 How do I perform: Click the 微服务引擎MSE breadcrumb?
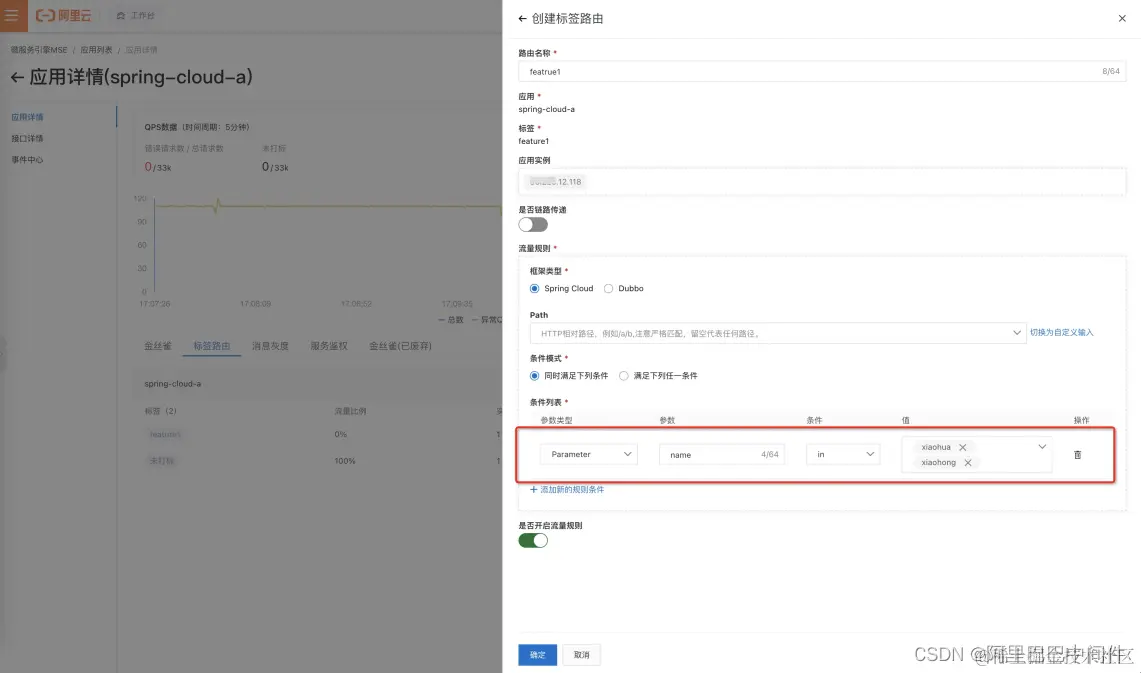(x=39, y=50)
